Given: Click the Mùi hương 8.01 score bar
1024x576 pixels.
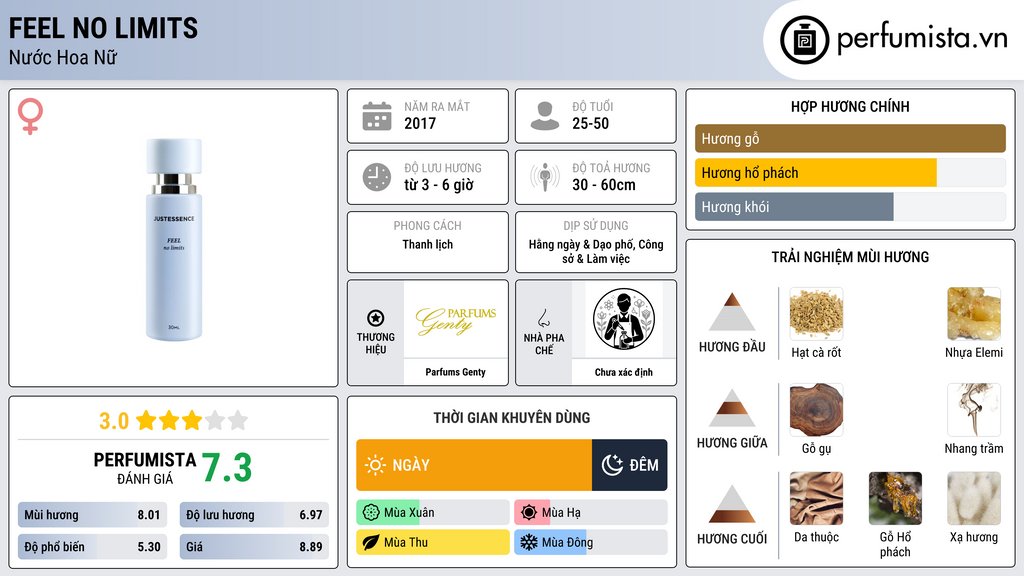Looking at the screenshot, I should pyautogui.click(x=92, y=515).
